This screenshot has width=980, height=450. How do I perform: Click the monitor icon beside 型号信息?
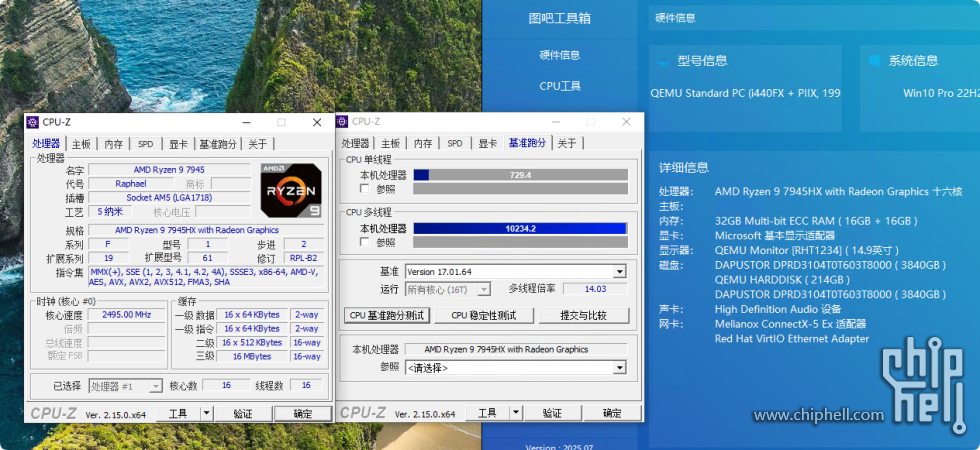click(662, 61)
